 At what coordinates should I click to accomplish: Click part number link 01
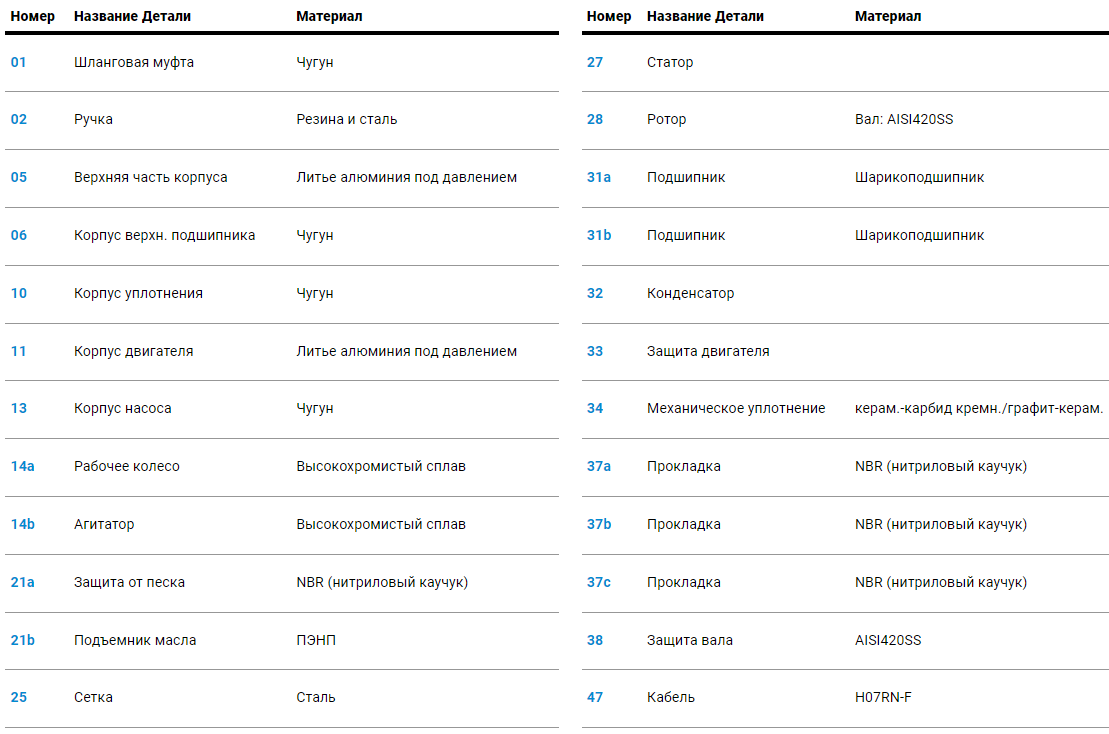point(18,62)
